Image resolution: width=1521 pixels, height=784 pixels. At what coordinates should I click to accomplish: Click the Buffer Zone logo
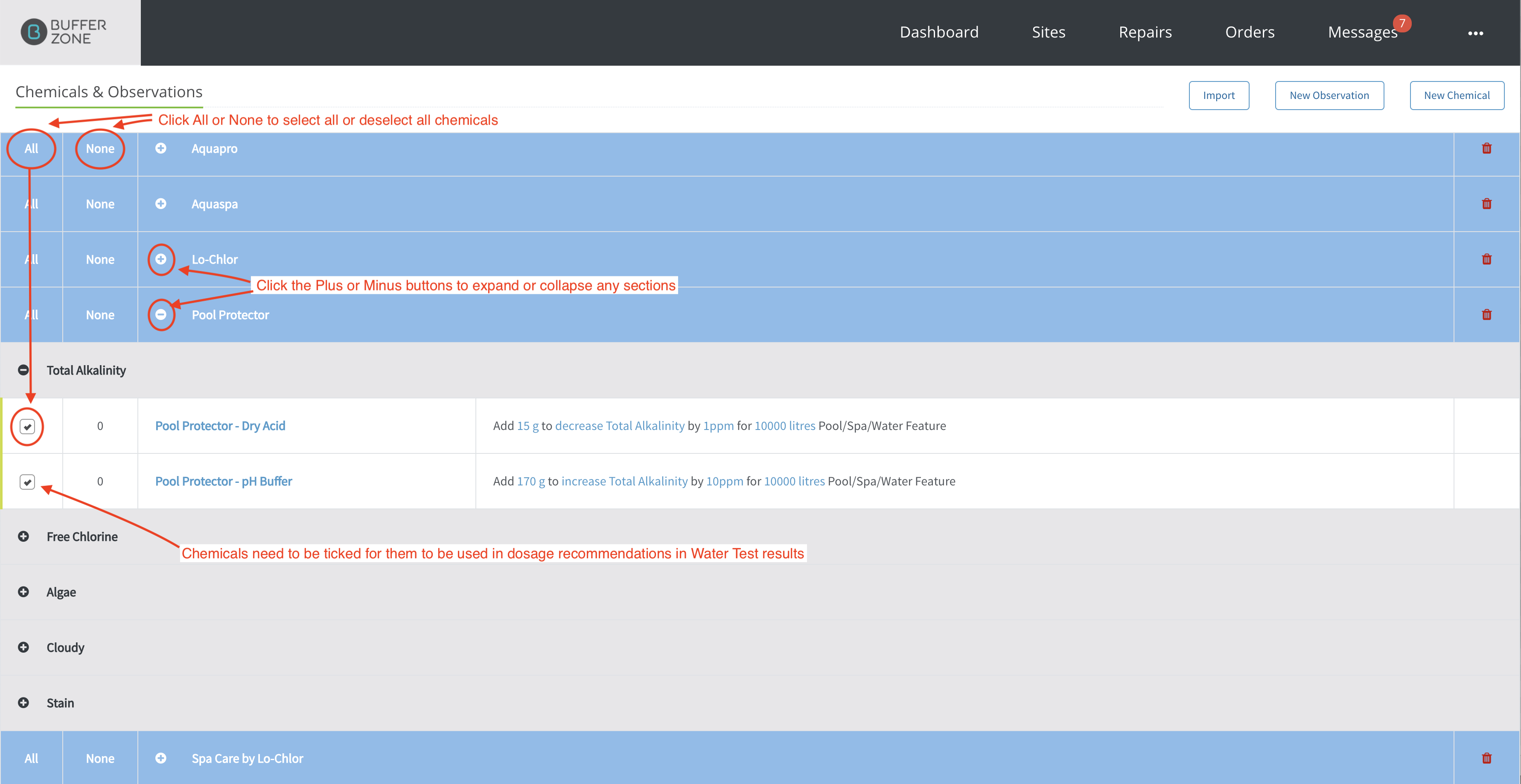pos(64,32)
